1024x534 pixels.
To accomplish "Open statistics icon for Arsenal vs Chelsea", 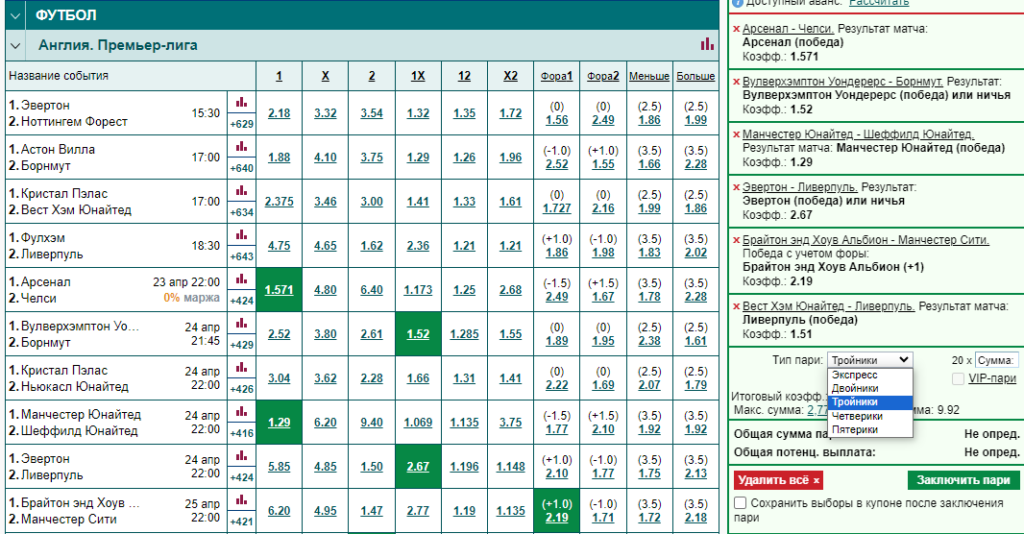I will click(242, 279).
